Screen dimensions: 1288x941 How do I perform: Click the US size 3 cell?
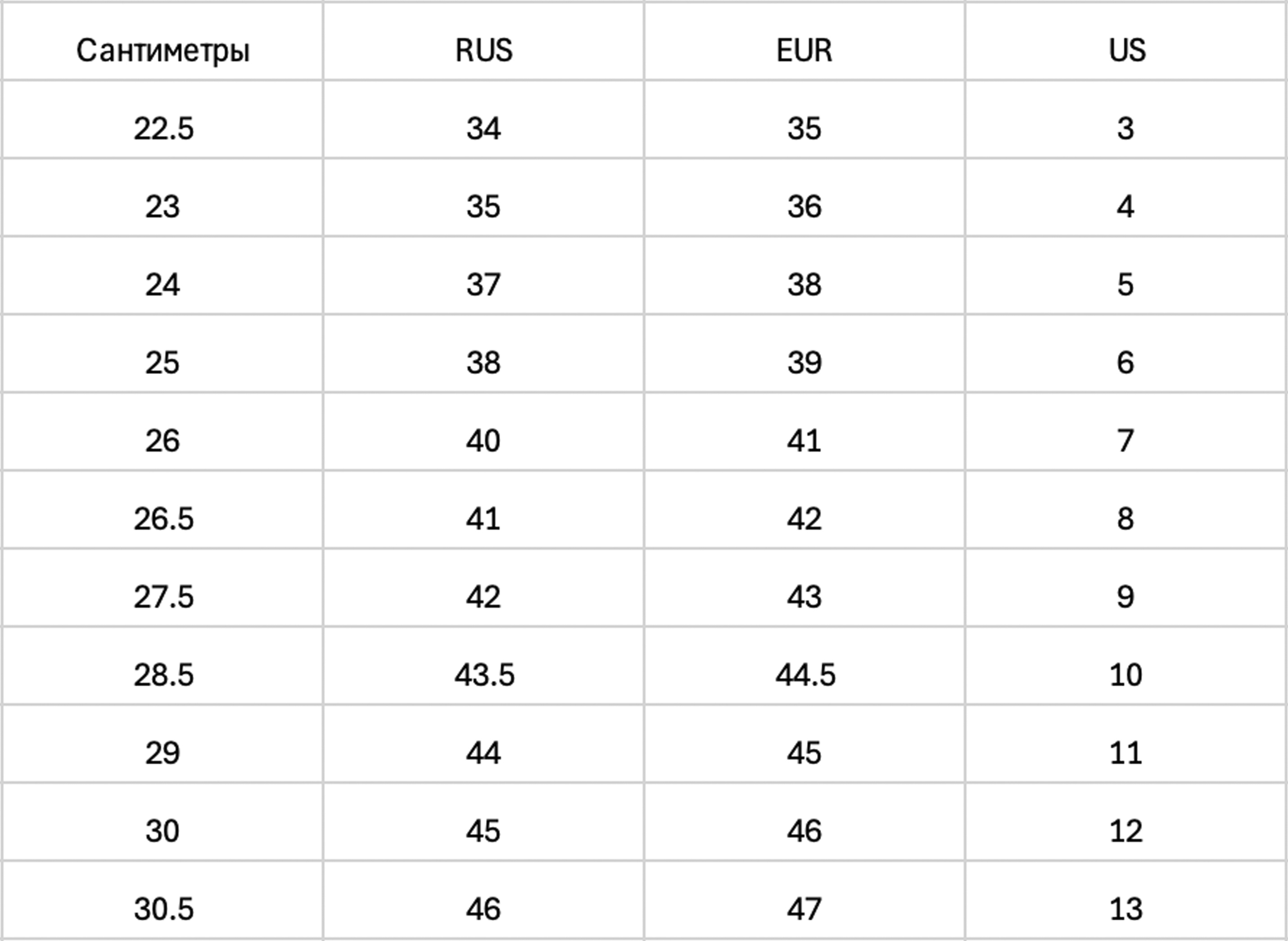[x=1126, y=120]
